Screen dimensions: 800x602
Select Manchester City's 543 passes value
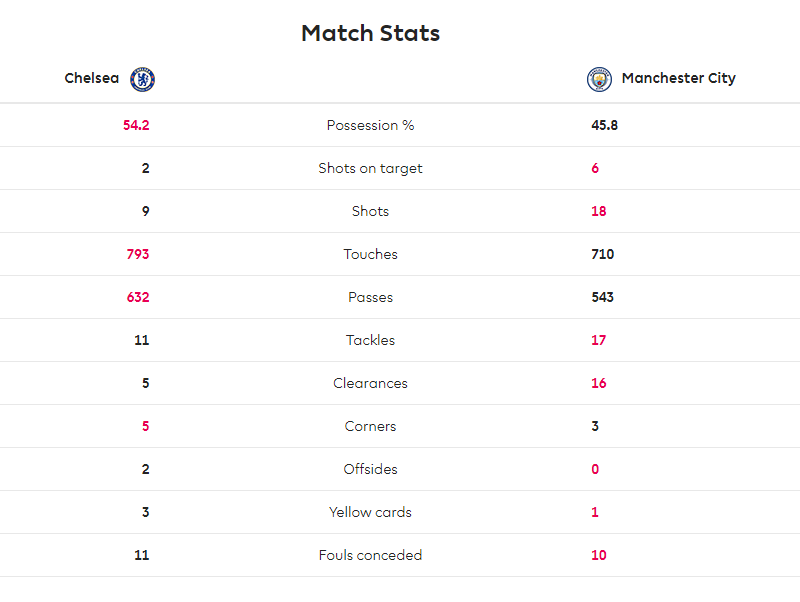[603, 297]
